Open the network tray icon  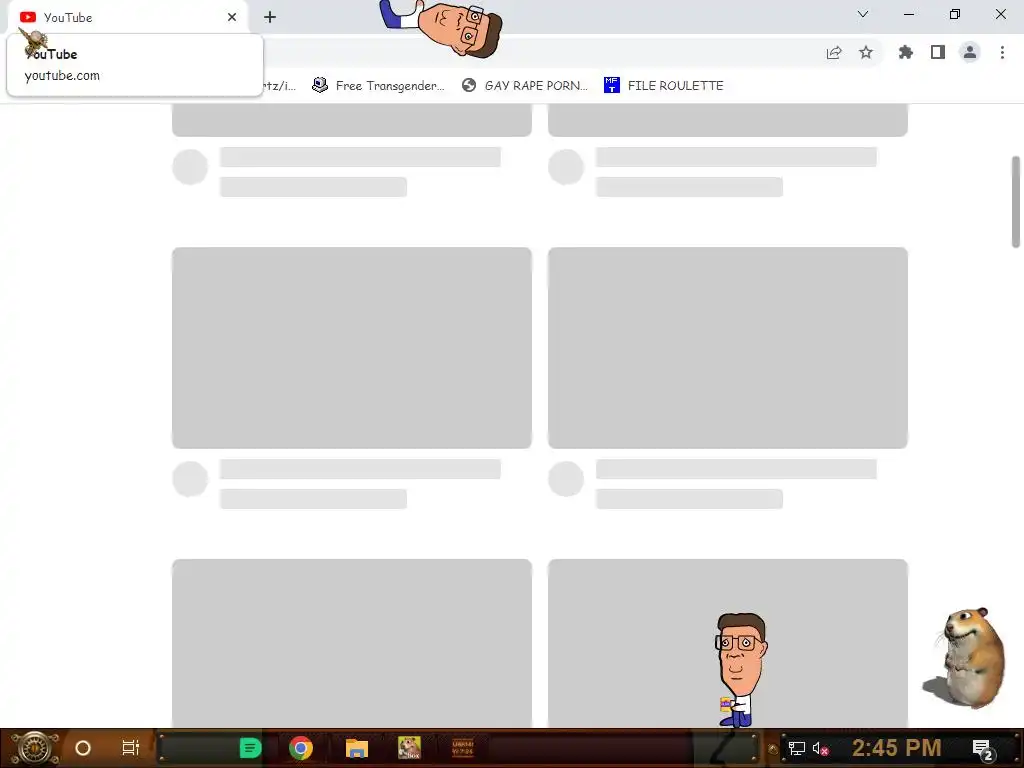coord(796,748)
